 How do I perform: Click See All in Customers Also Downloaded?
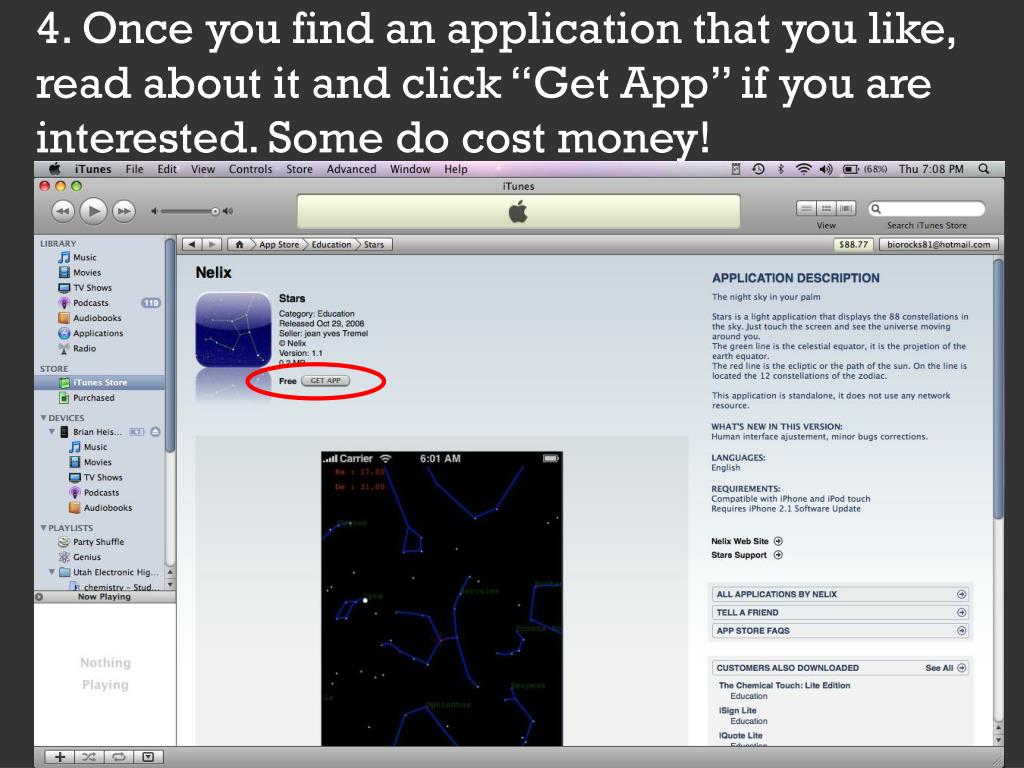point(946,668)
